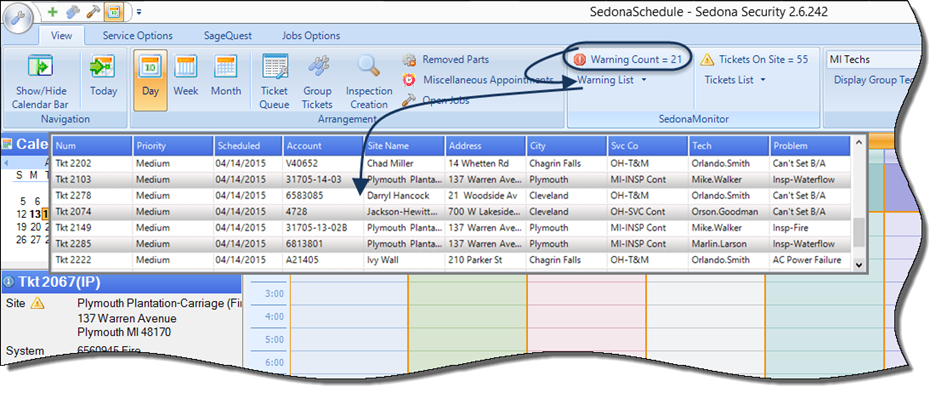936x393 pixels.
Task: Open the Ticket Queue
Action: pyautogui.click(x=275, y=81)
